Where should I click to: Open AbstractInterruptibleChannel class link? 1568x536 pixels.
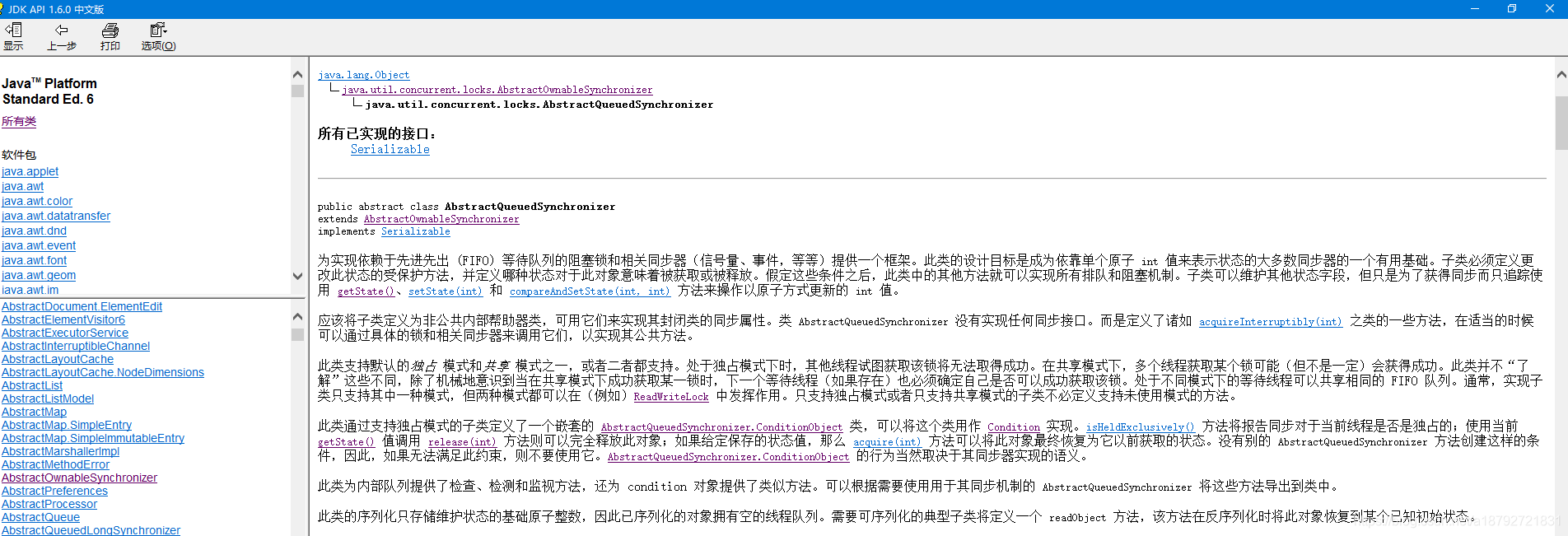pos(76,346)
